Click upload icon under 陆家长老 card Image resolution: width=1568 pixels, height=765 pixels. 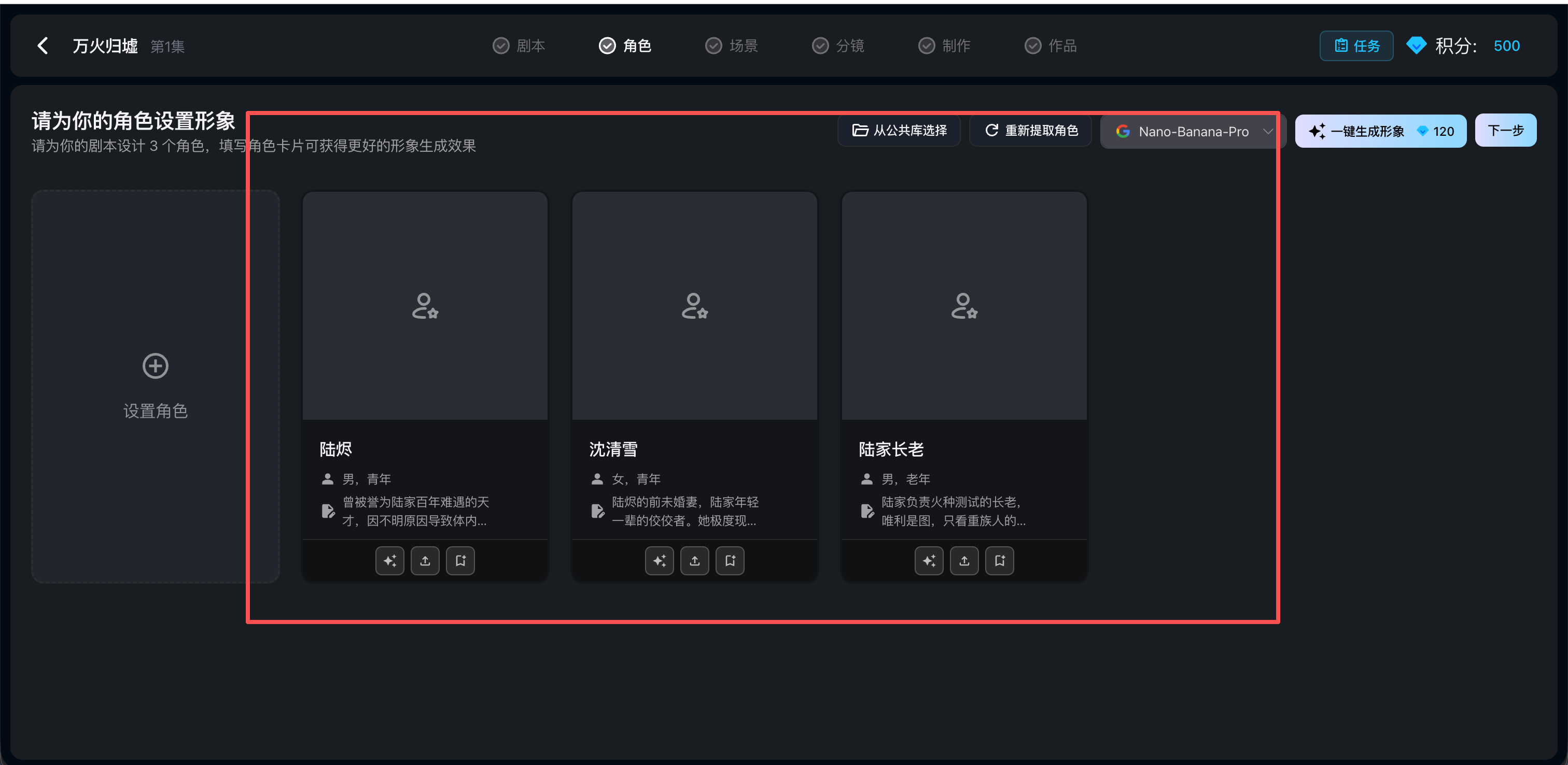tap(964, 560)
